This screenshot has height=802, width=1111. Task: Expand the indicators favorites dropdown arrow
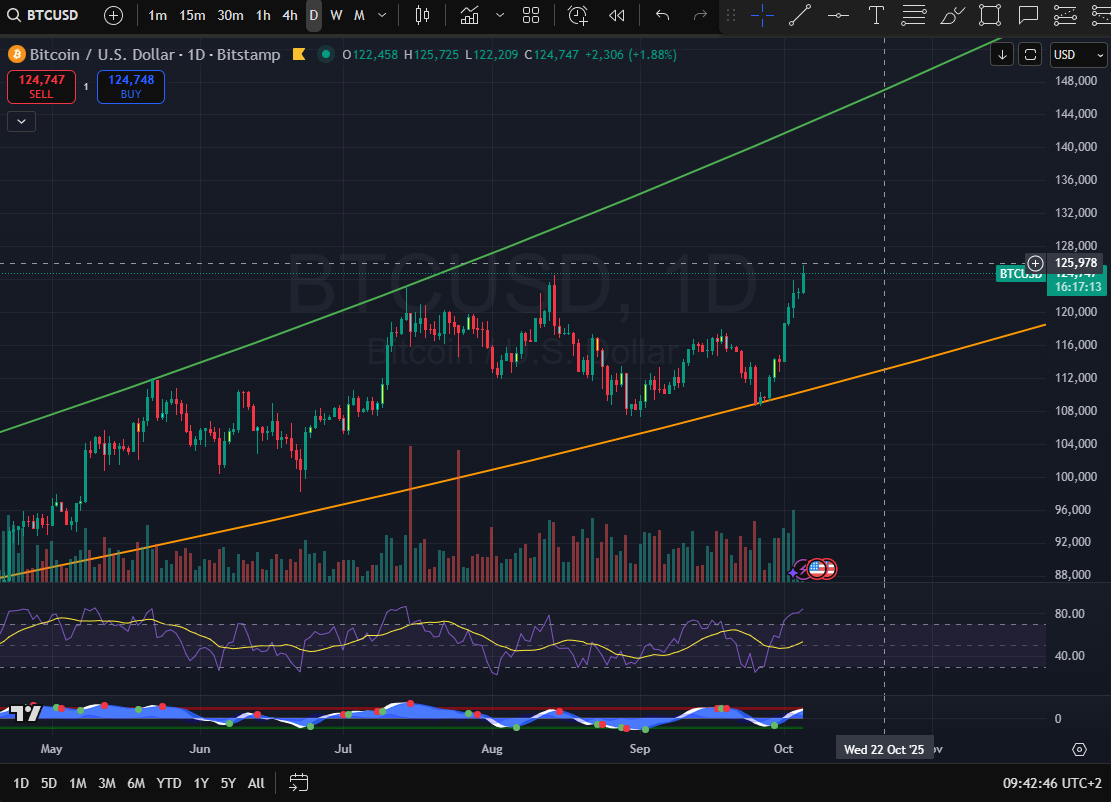point(500,15)
